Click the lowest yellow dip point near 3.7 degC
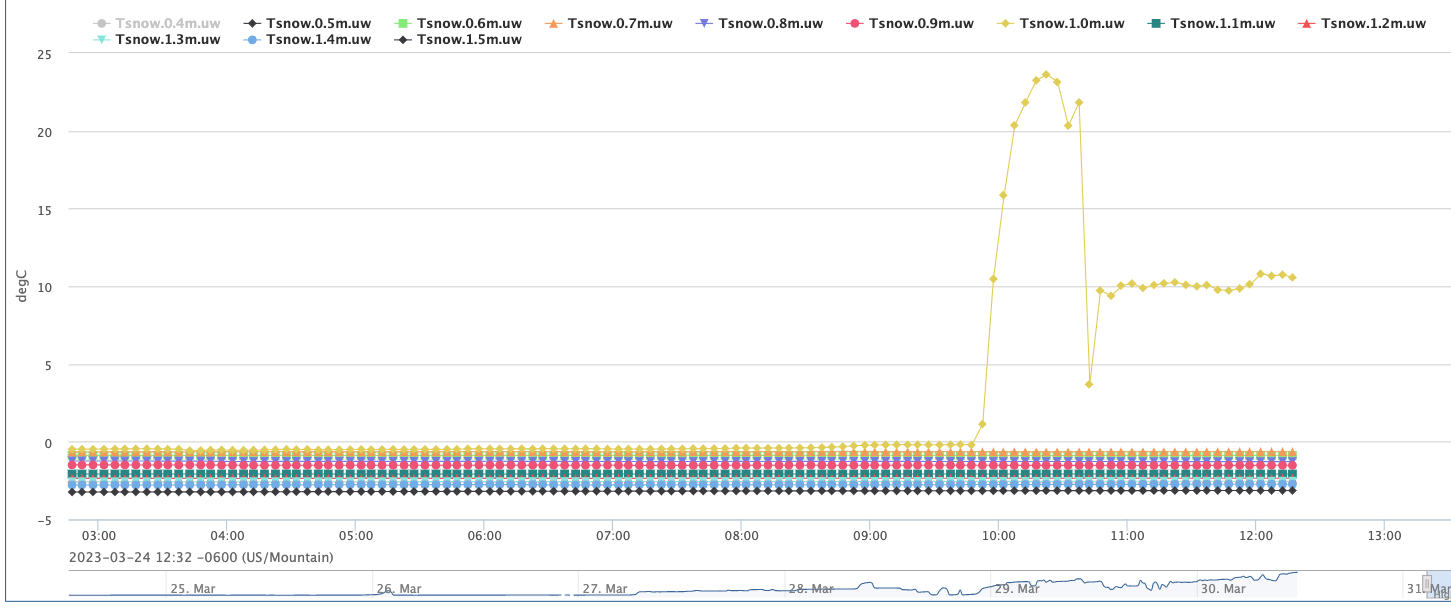The height and width of the screenshot is (609, 1451). coord(1089,384)
